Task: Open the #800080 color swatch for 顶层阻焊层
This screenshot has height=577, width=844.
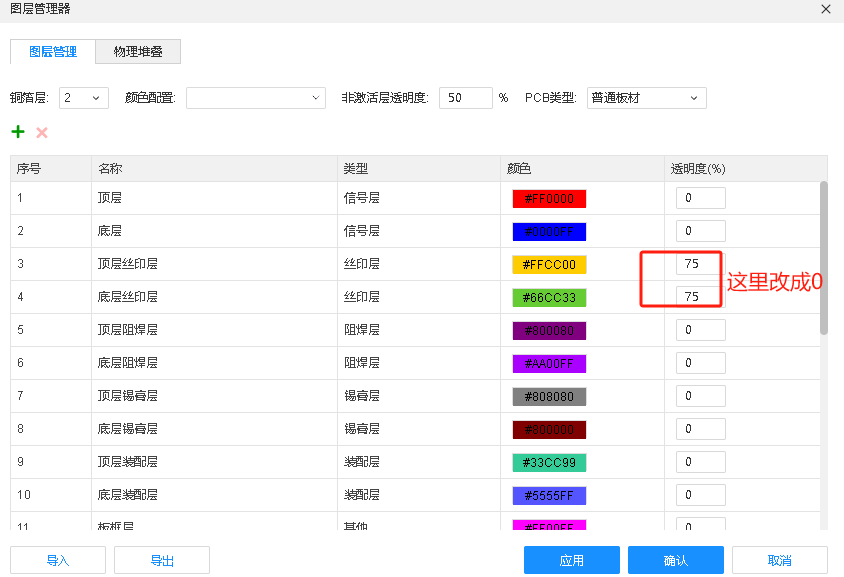Action: [x=549, y=330]
